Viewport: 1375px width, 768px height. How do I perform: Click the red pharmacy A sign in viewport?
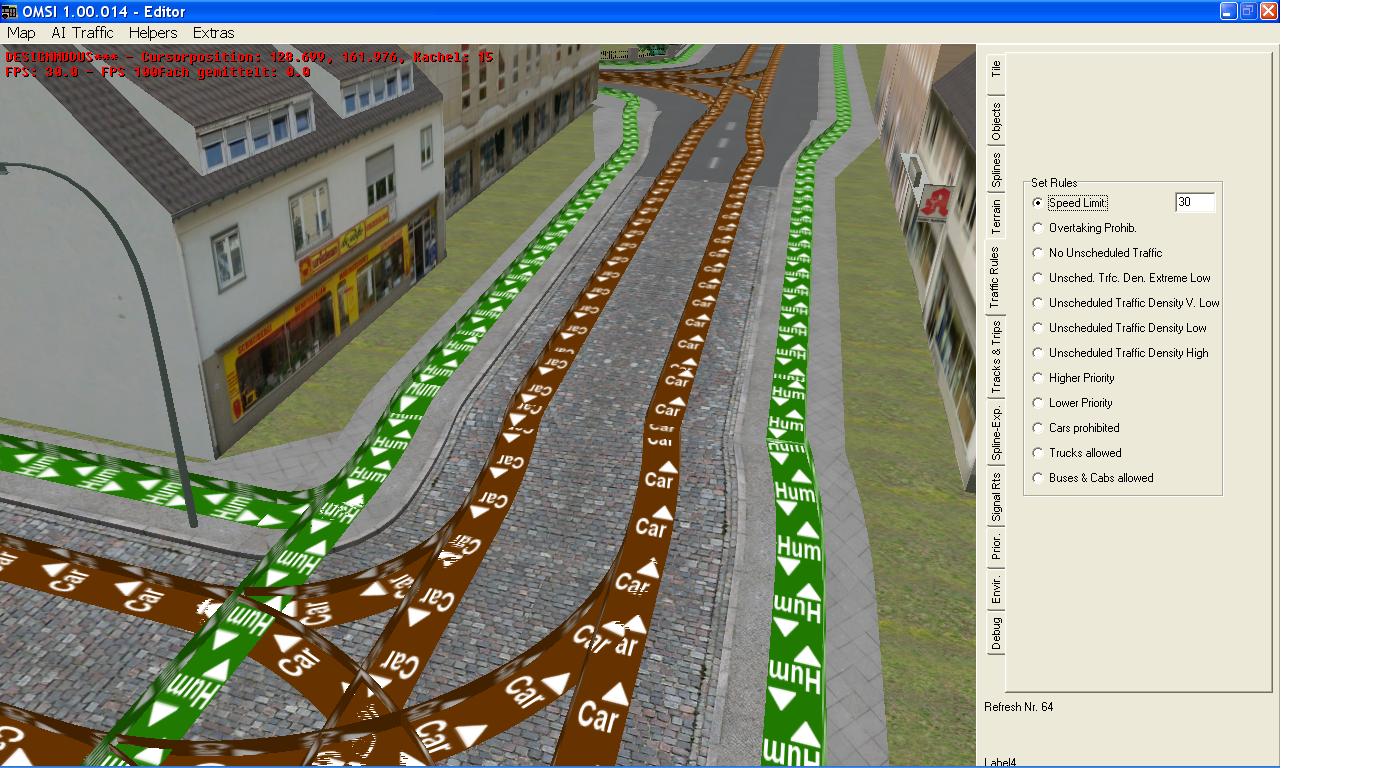(x=937, y=201)
